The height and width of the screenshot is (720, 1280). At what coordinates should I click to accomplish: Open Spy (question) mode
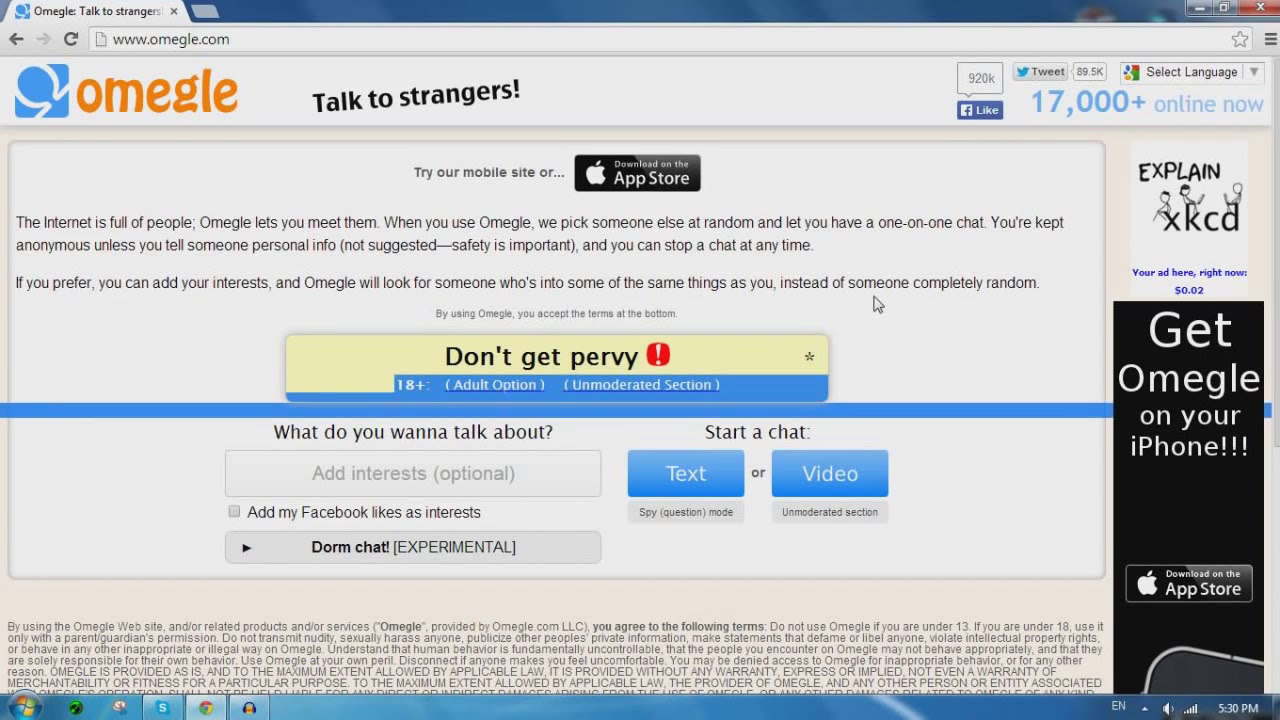[686, 512]
